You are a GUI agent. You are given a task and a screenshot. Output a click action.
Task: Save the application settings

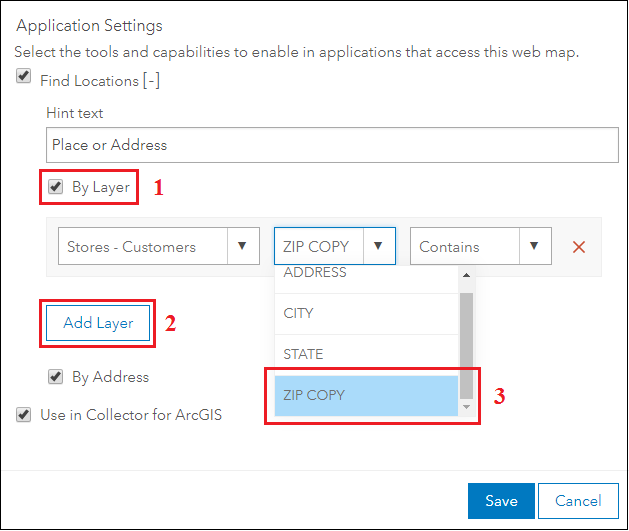501,501
